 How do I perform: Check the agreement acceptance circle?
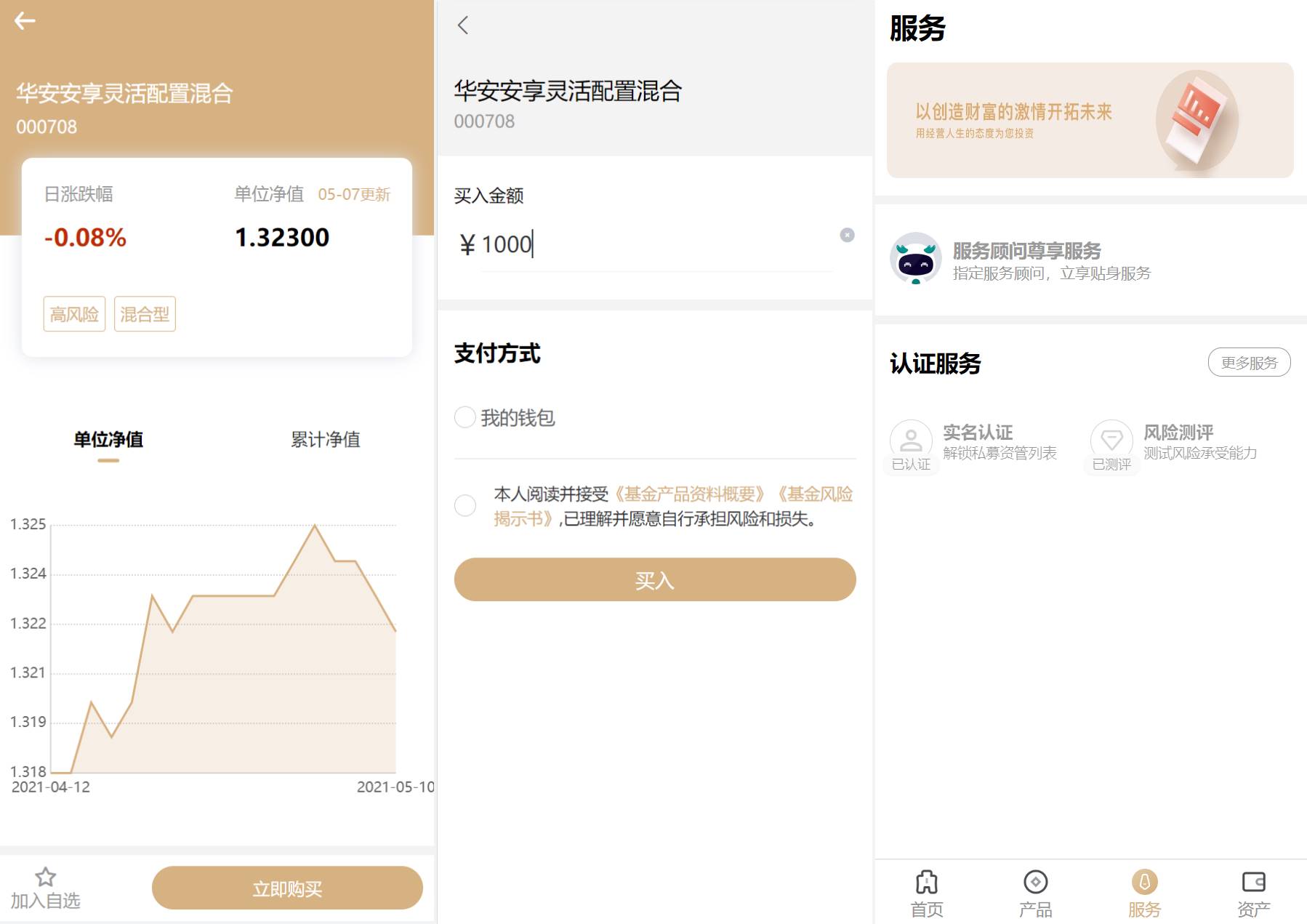click(465, 505)
